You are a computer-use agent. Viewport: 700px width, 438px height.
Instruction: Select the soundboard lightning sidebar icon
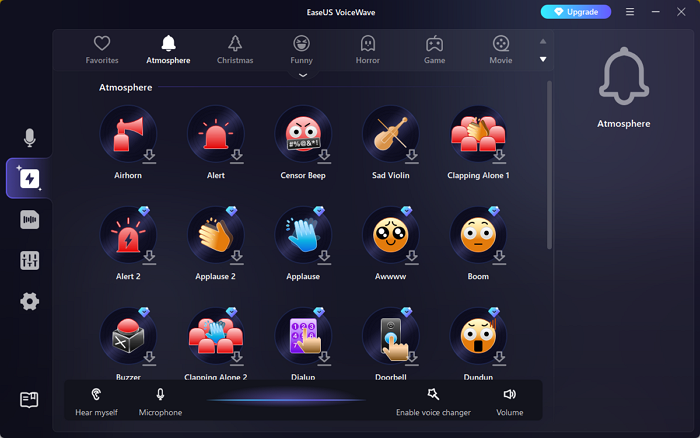(x=29, y=179)
